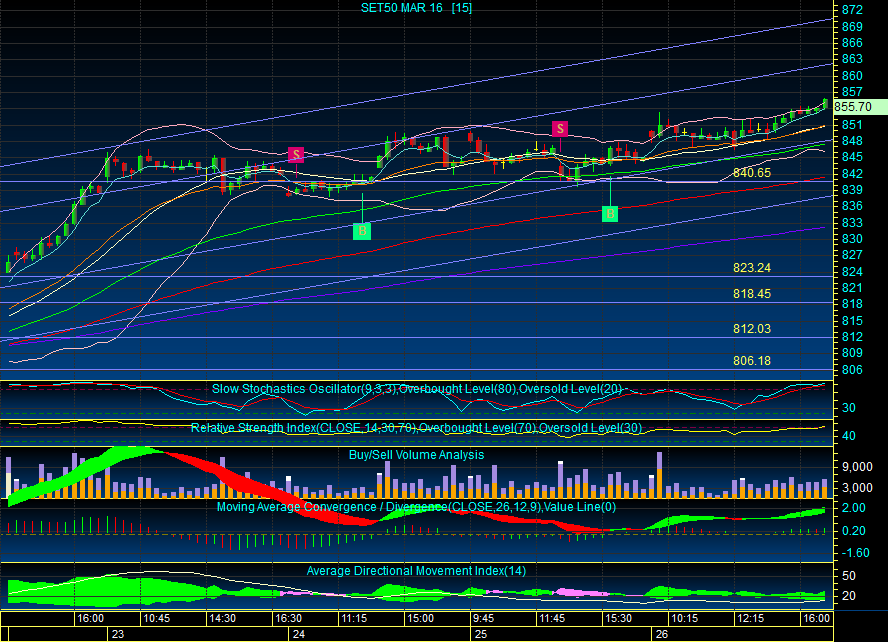Click the 836 value on the price scale
This screenshot has width=888, height=642.
852,206
